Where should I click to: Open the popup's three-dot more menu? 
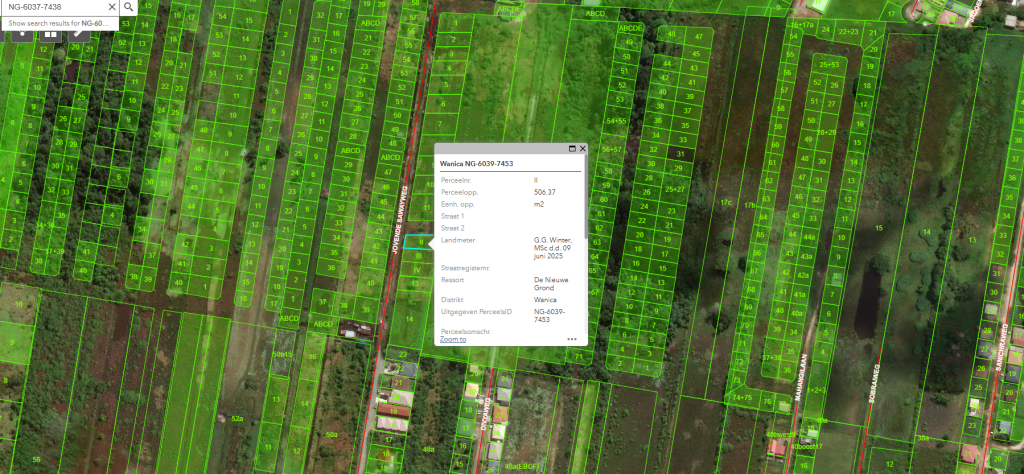(572, 339)
